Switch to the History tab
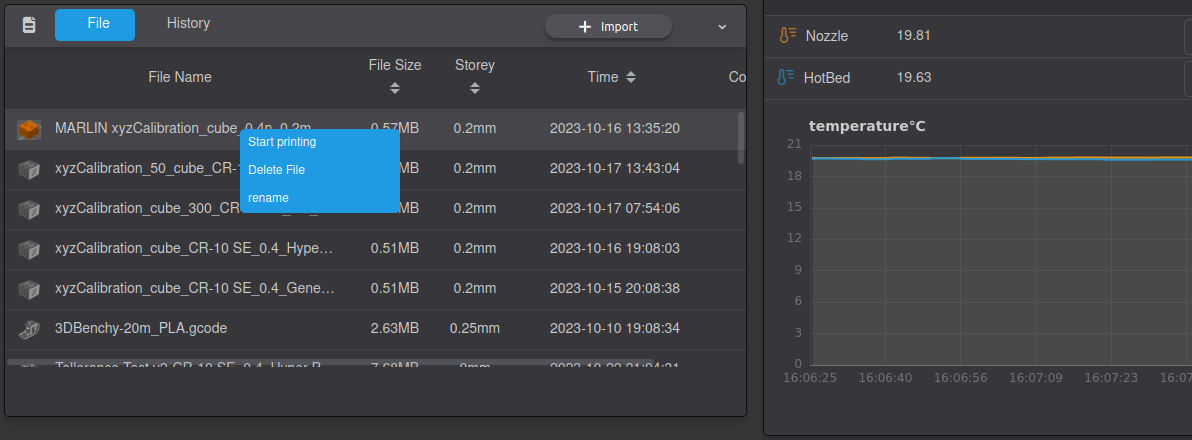Screen dimensions: 1192x440 (188, 23)
